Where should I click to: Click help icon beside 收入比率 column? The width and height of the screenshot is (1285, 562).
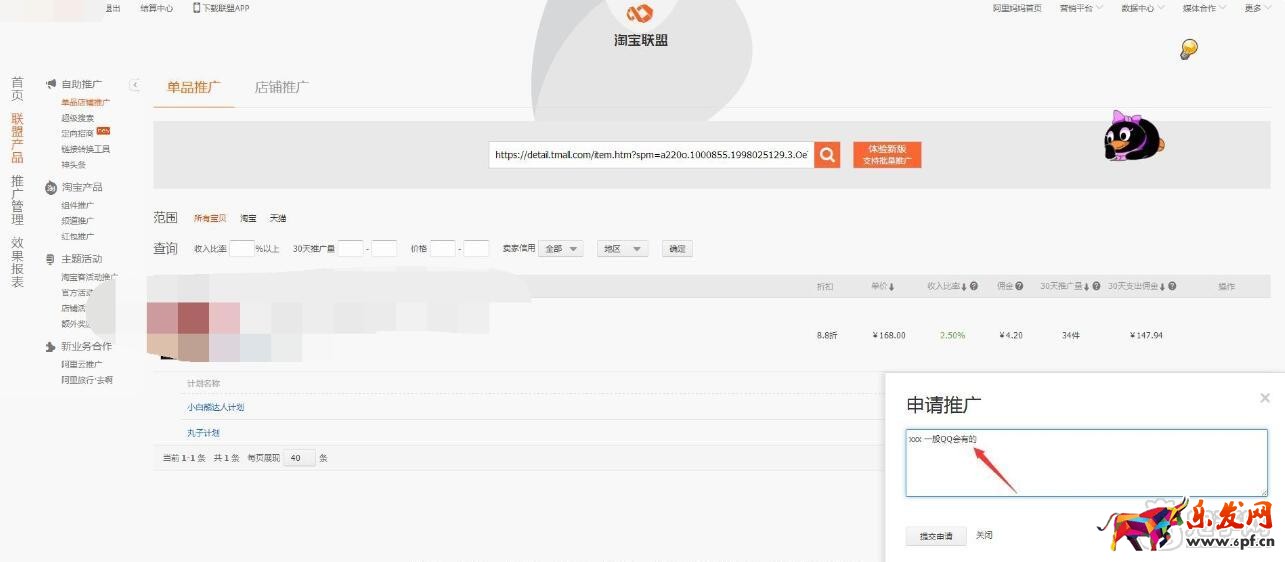[x=973, y=287]
